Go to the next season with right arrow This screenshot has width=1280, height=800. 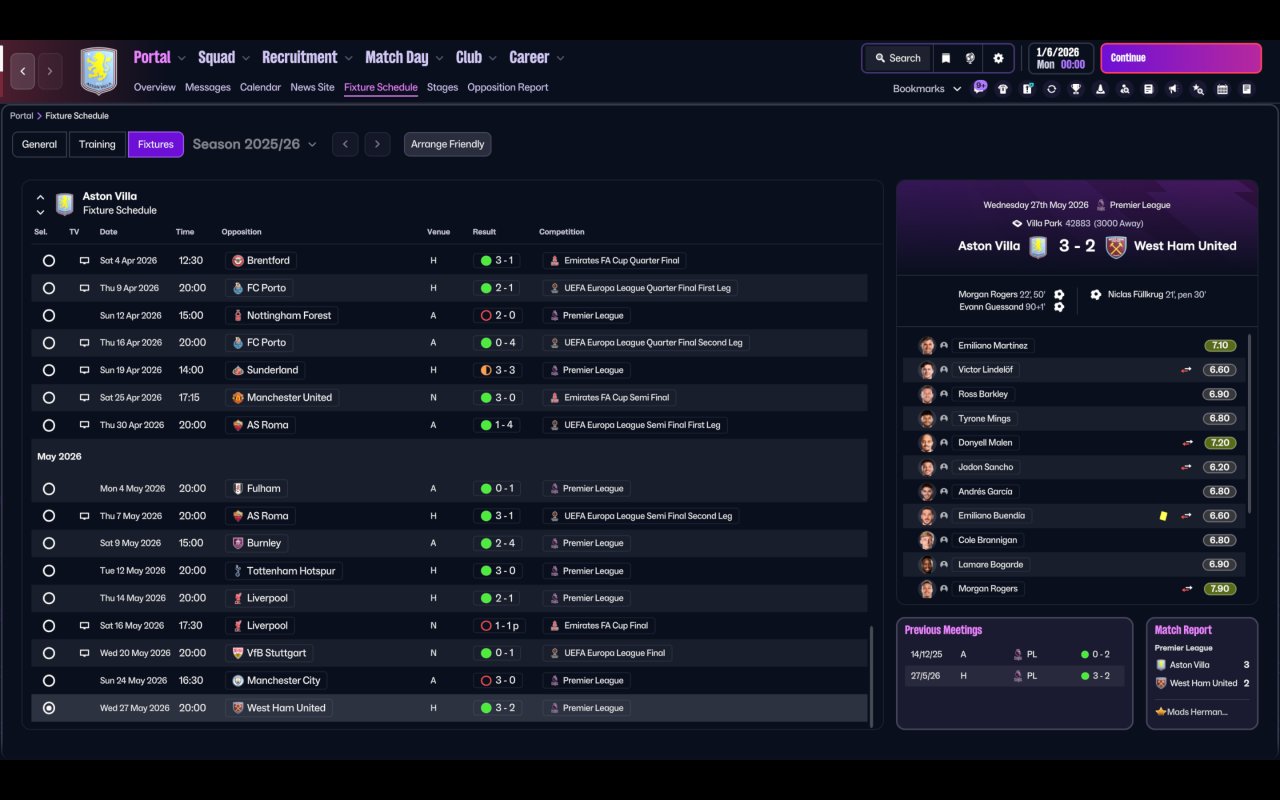pyautogui.click(x=377, y=144)
